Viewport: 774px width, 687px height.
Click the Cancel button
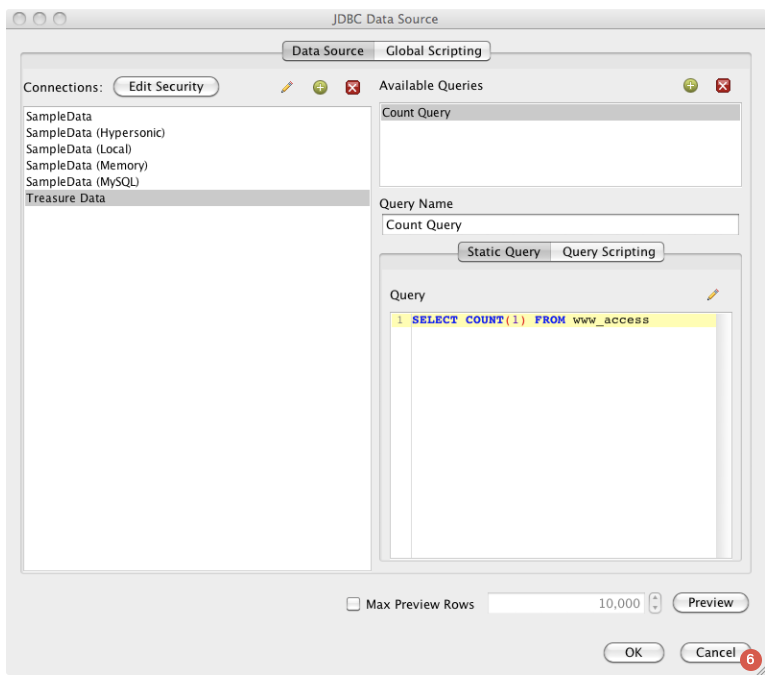tap(715, 652)
